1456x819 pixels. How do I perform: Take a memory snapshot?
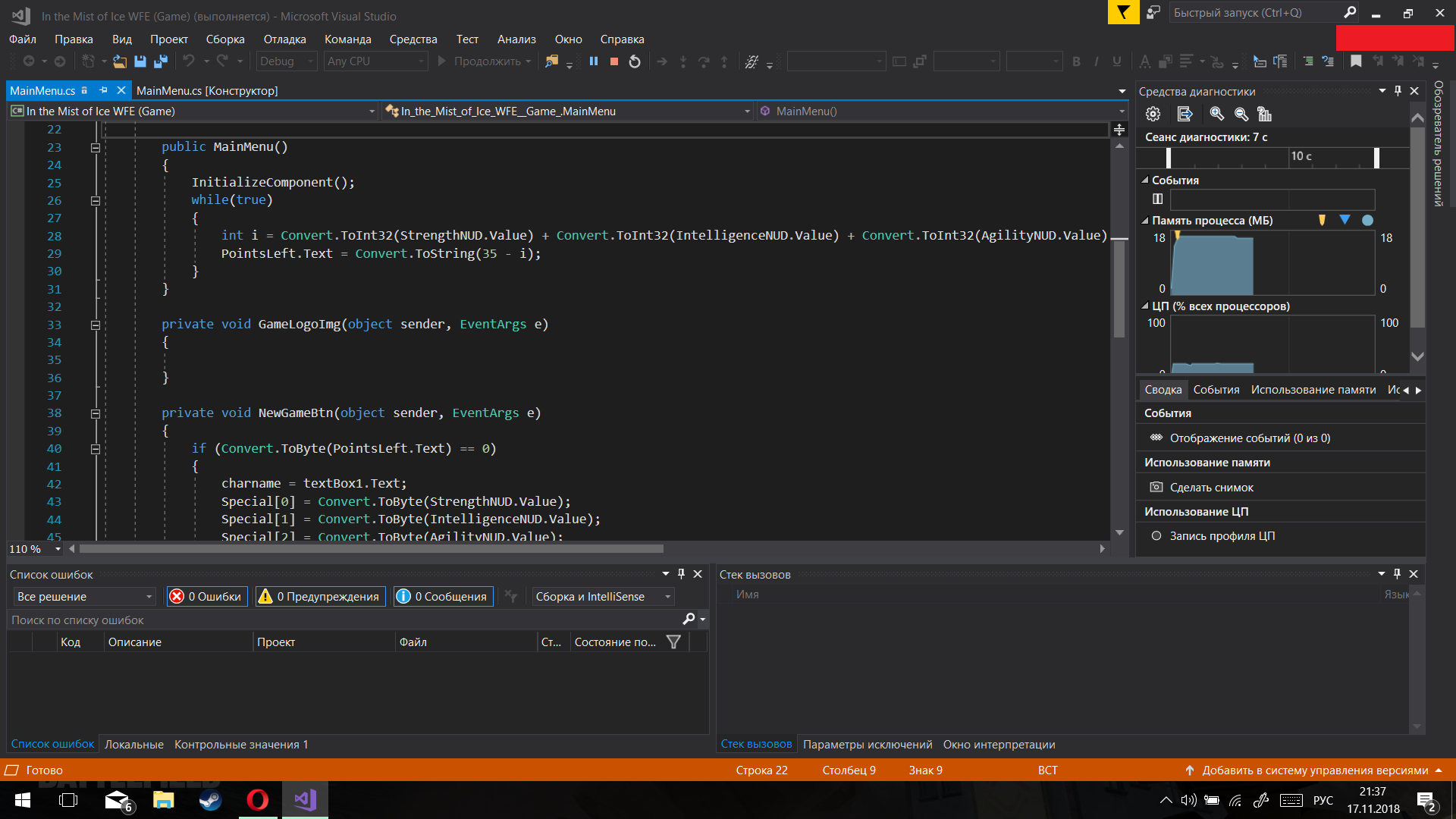[1211, 487]
